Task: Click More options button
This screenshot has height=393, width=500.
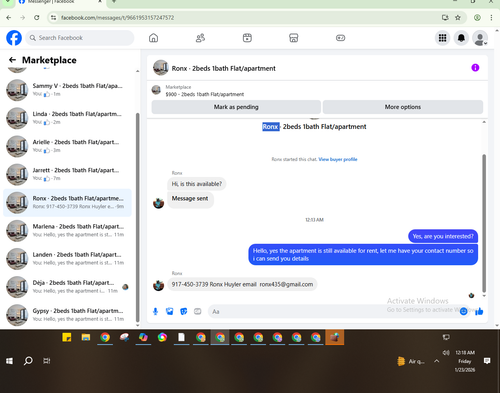Action: pyautogui.click(x=403, y=107)
